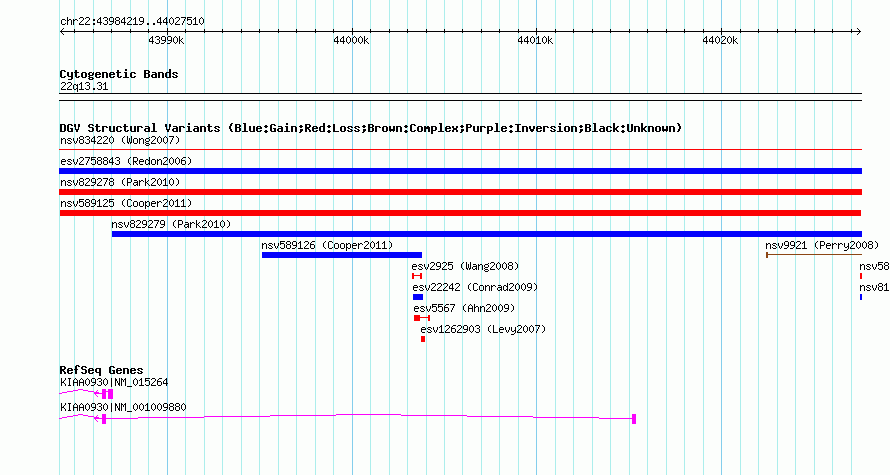The height and width of the screenshot is (475, 890).
Task: Click the chr22:43984219..44027510 coordinates text
Action: [132, 21]
